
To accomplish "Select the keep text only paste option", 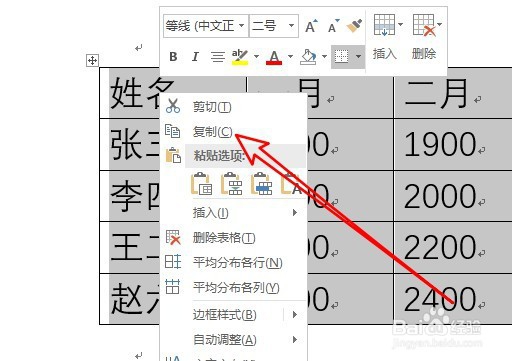I will (x=291, y=184).
